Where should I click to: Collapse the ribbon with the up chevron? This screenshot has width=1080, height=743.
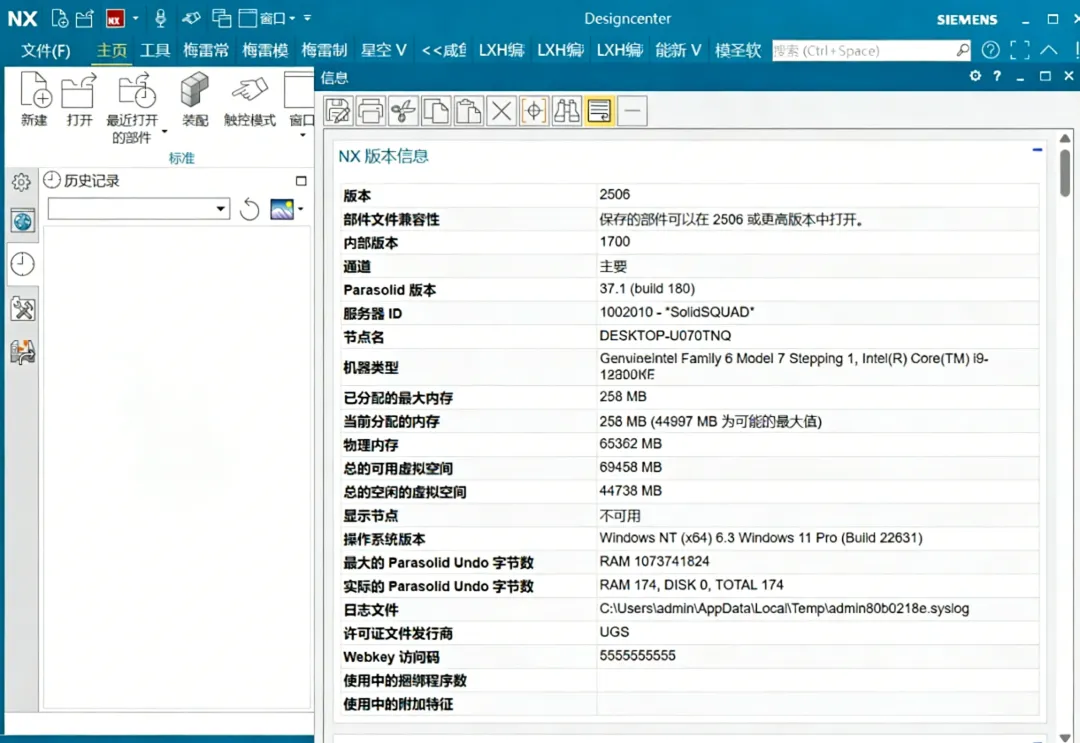coord(1048,50)
